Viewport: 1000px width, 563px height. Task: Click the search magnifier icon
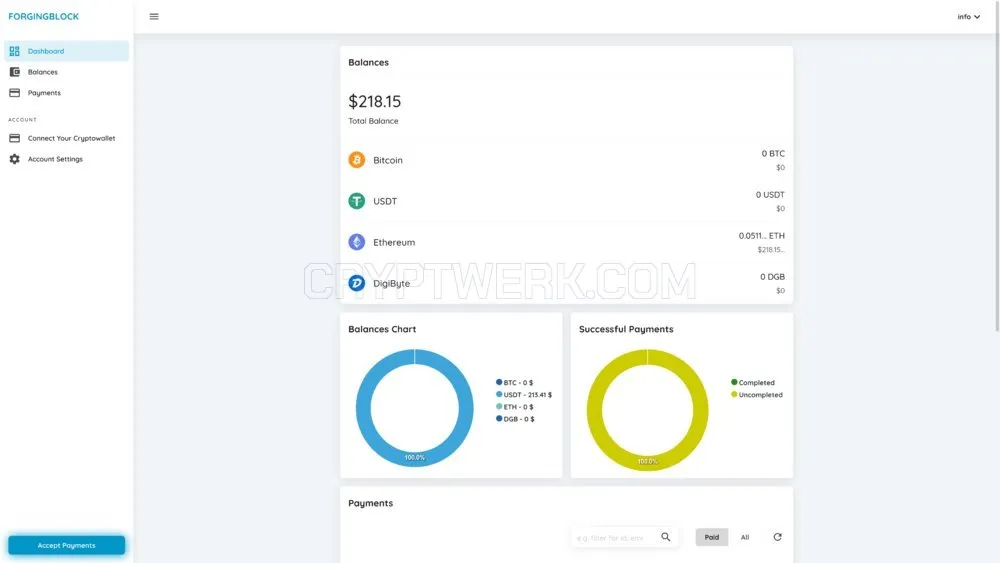click(666, 537)
